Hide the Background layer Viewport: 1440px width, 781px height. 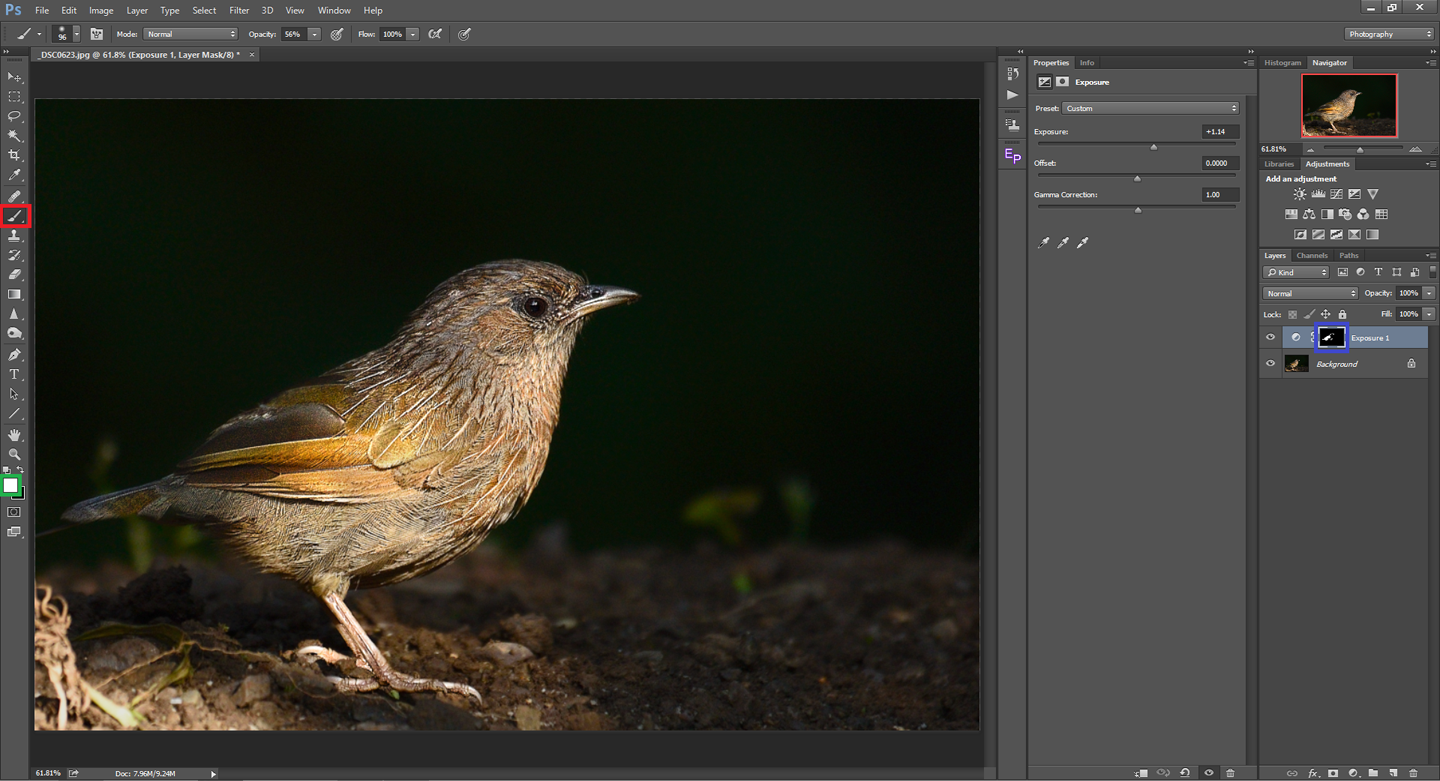click(1270, 364)
